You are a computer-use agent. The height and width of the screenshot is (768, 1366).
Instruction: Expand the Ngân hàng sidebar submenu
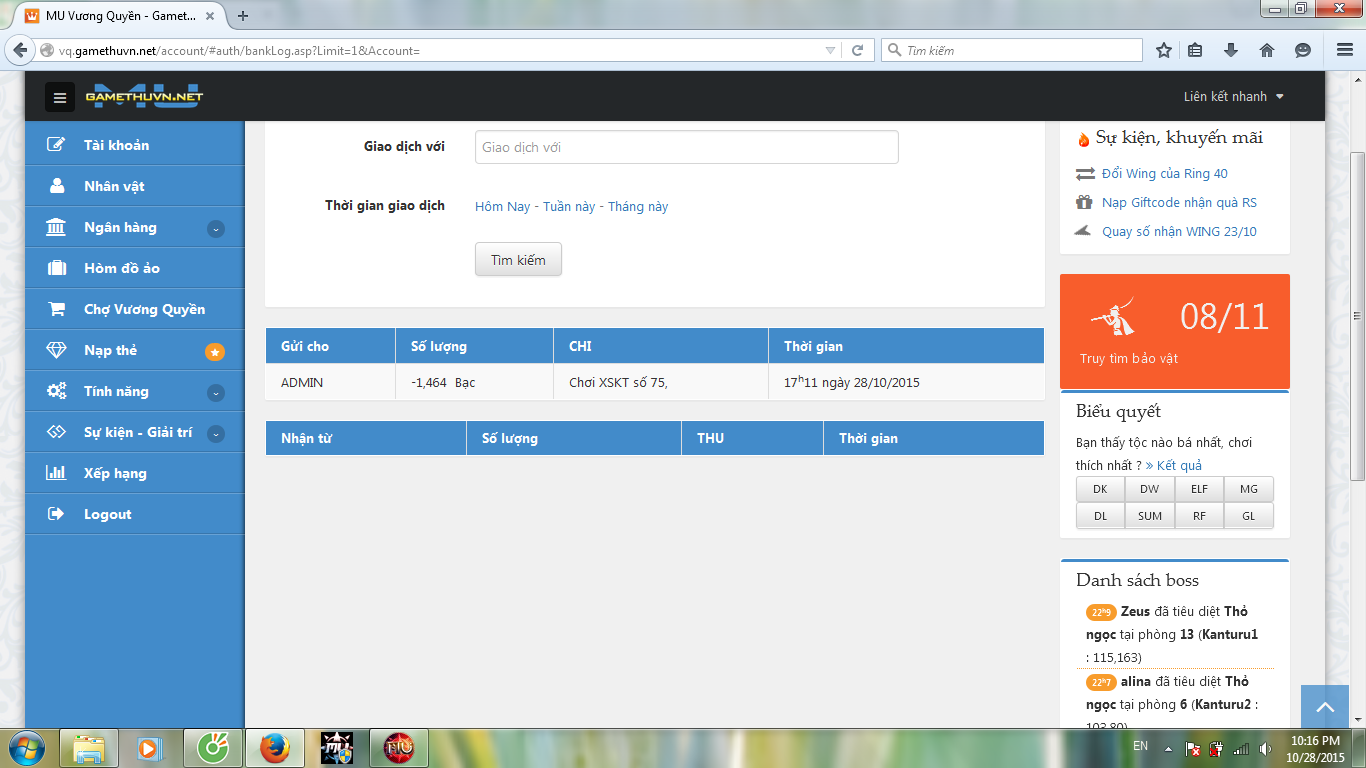coord(215,228)
